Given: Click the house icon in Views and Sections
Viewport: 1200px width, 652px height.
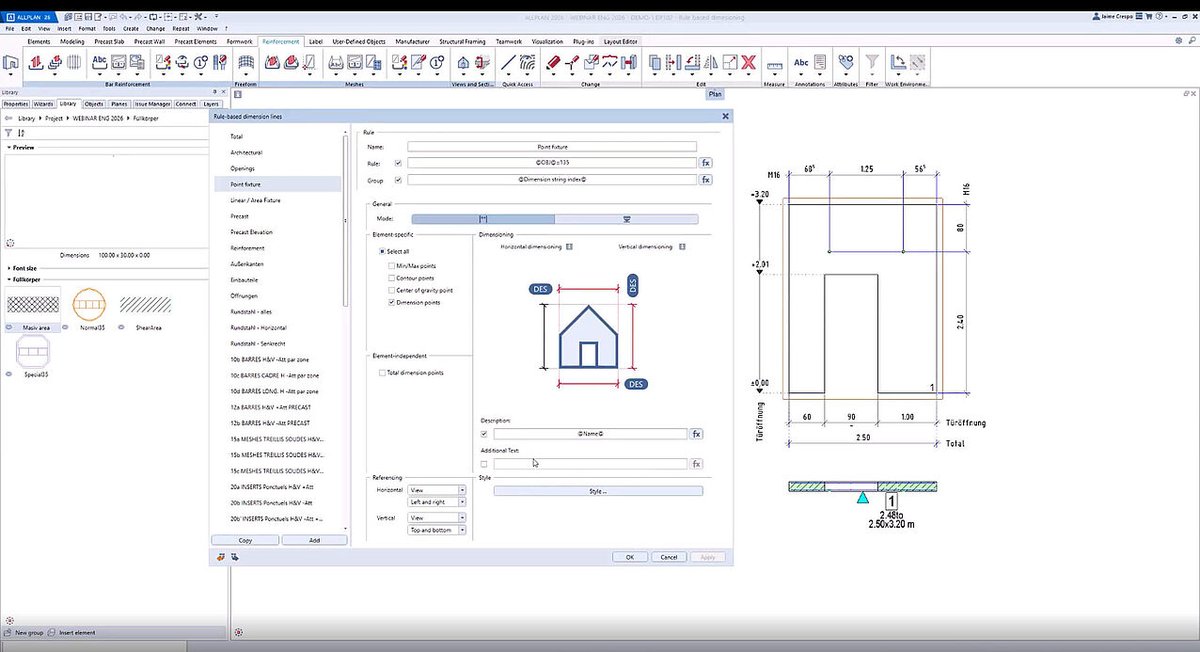Looking at the screenshot, I should click(463, 63).
